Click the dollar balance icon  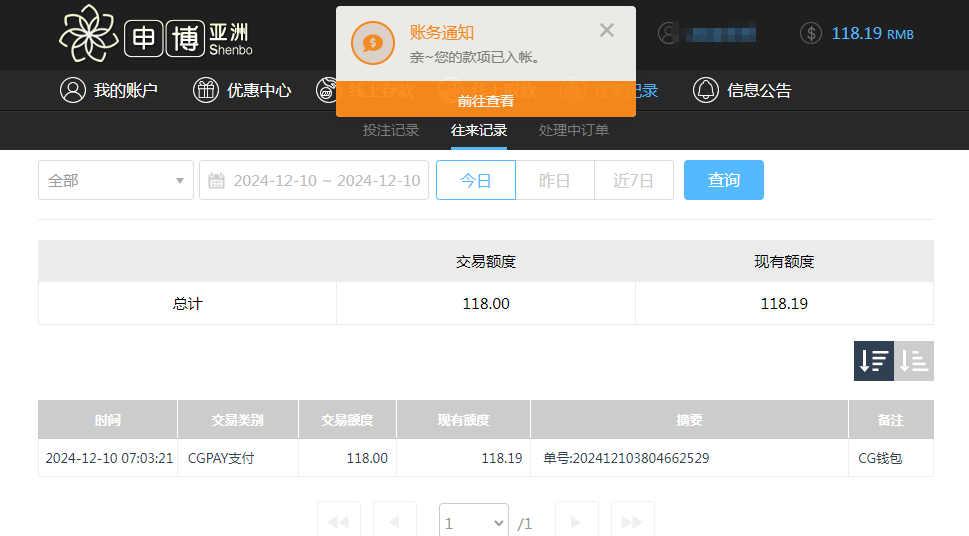tap(811, 33)
